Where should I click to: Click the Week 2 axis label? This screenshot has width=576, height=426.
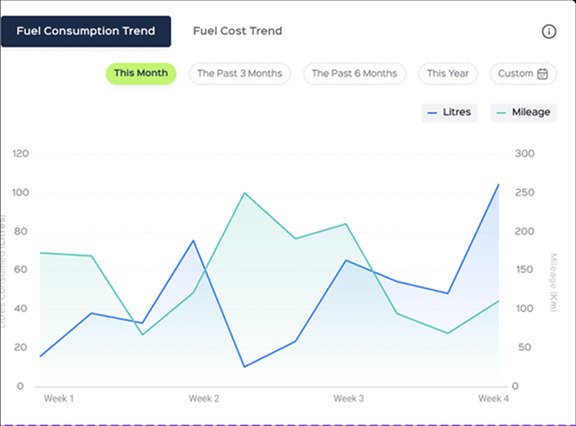[x=204, y=398]
